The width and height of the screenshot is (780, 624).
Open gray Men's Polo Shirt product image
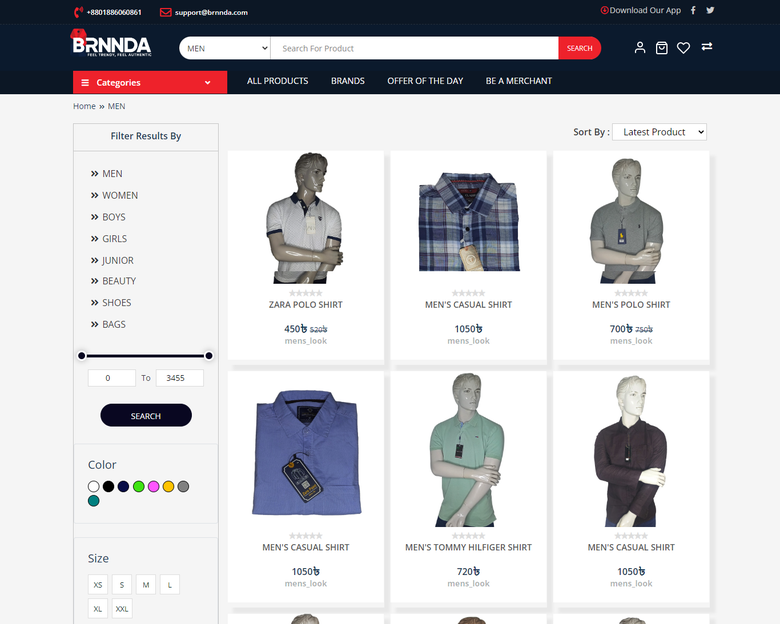[x=627, y=221]
